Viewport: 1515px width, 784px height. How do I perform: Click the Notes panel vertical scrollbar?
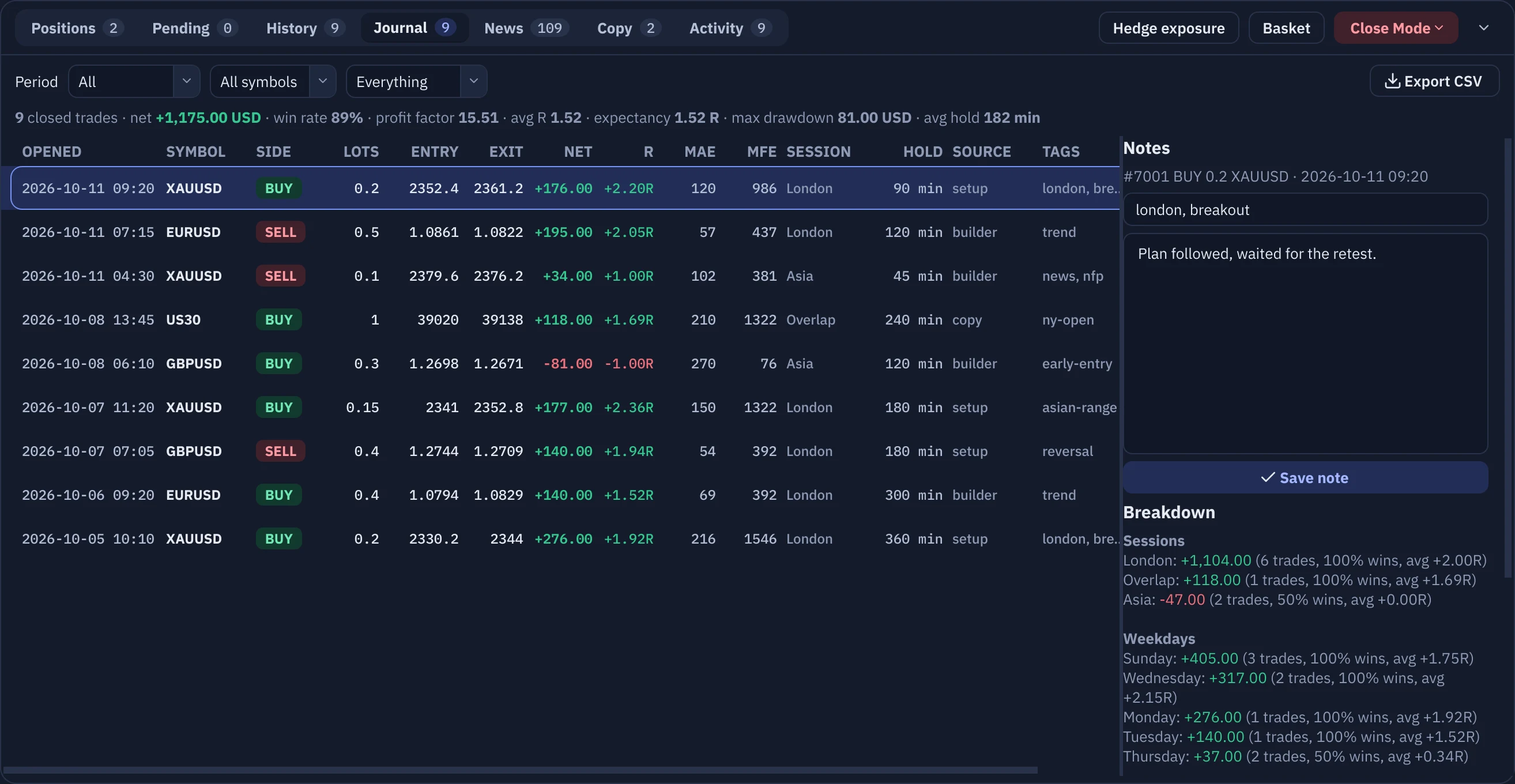pos(1509,357)
